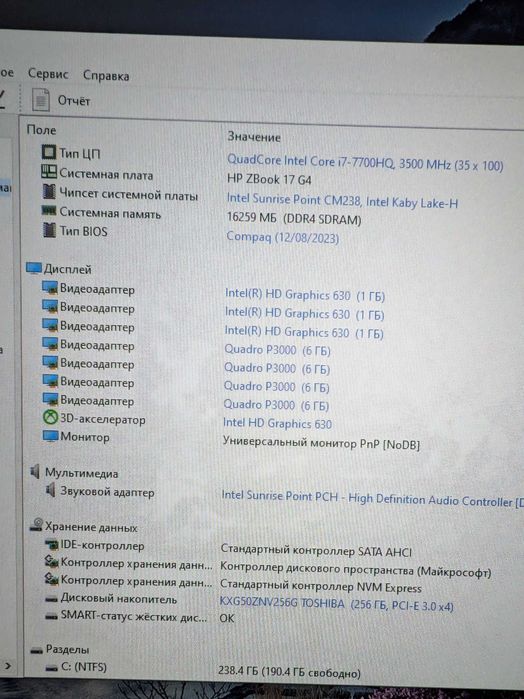This screenshot has width=524, height=699.
Task: Open the Справка menu
Action: [106, 76]
